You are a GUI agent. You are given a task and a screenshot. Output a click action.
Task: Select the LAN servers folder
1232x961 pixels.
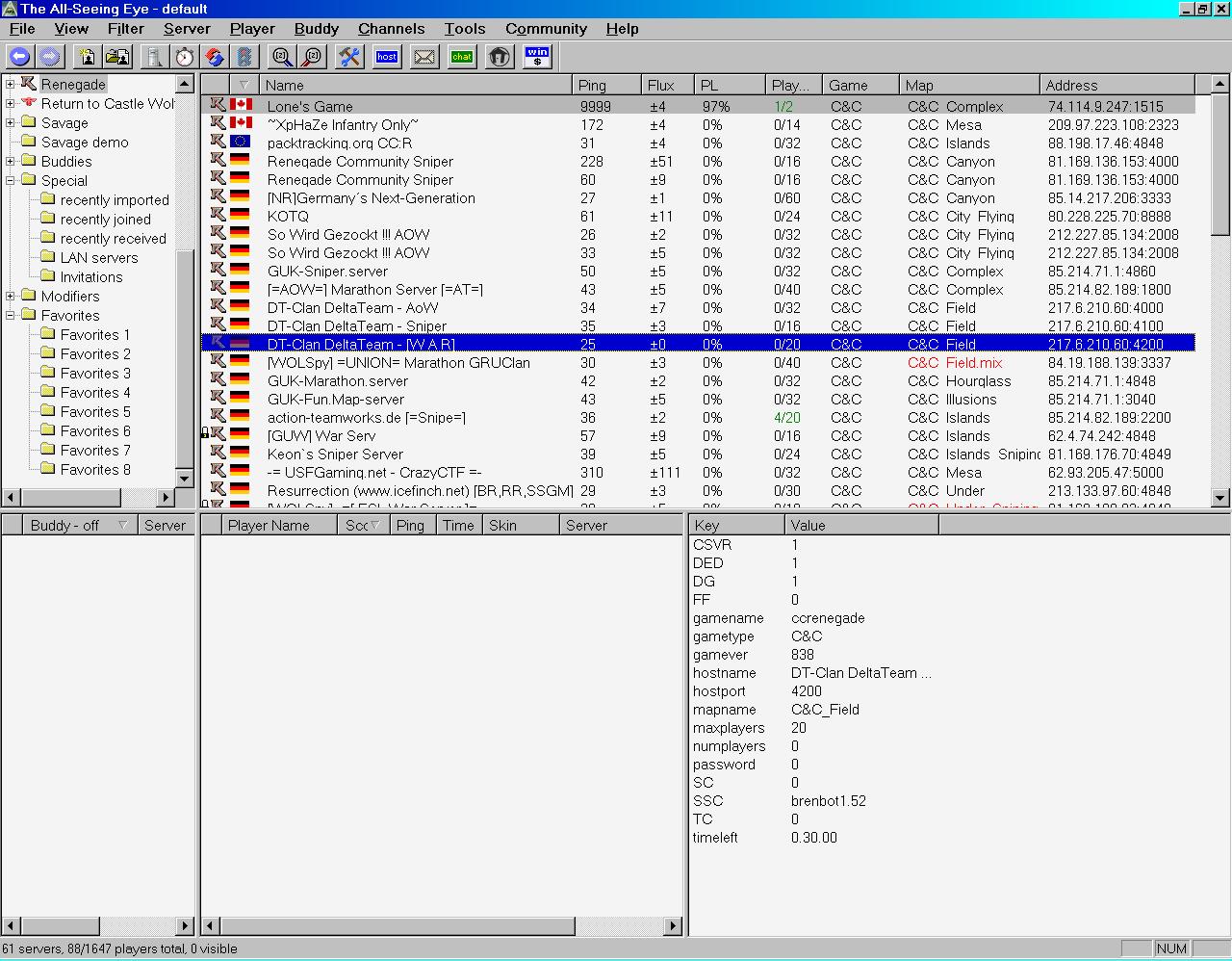pyautogui.click(x=98, y=258)
